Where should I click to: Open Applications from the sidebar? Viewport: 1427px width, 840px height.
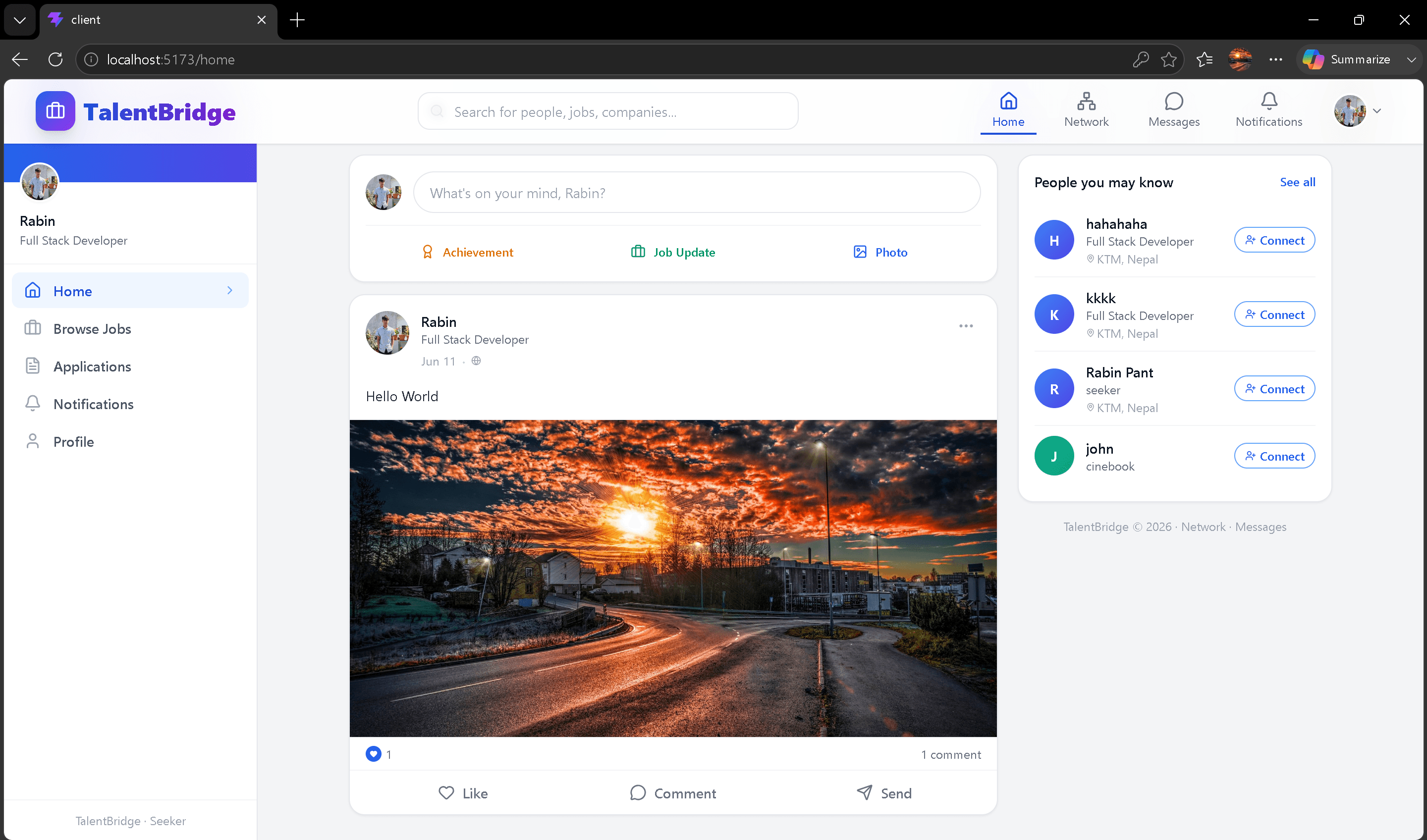pos(130,366)
